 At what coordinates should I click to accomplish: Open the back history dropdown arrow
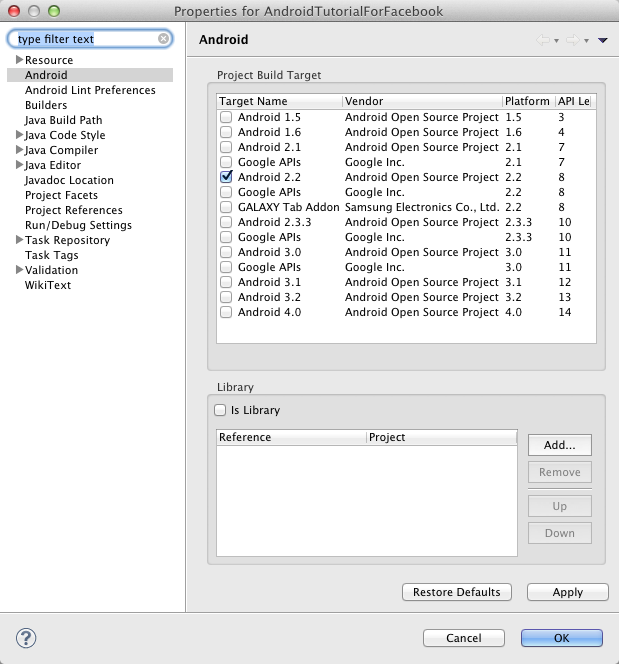click(x=556, y=41)
